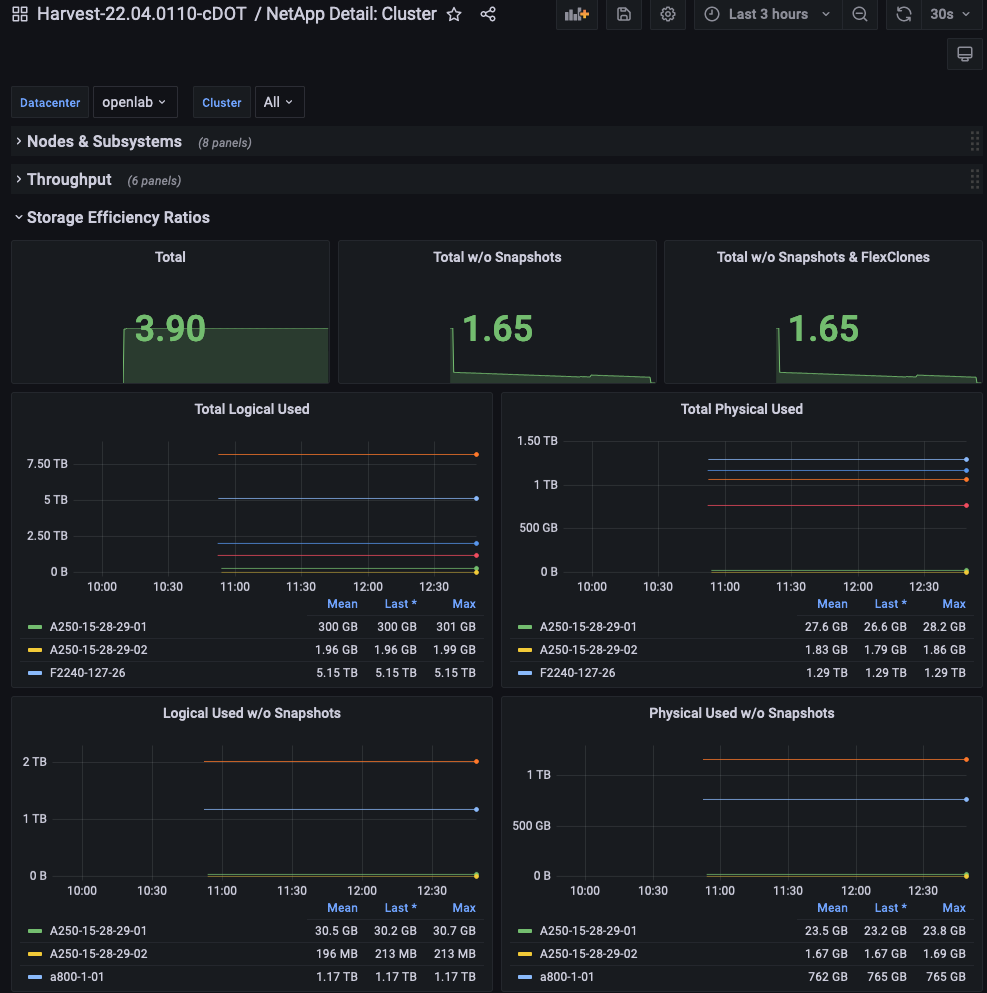Zoom out the time range
The width and height of the screenshot is (987, 993).
tap(860, 14)
